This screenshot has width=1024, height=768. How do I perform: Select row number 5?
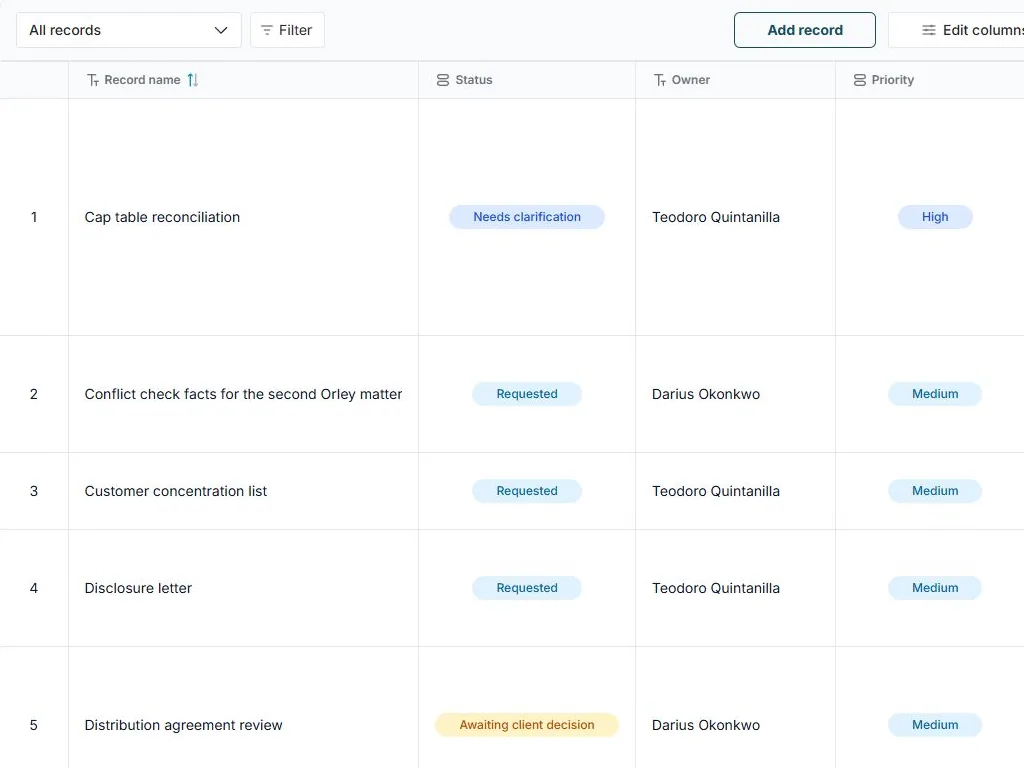click(x=34, y=725)
